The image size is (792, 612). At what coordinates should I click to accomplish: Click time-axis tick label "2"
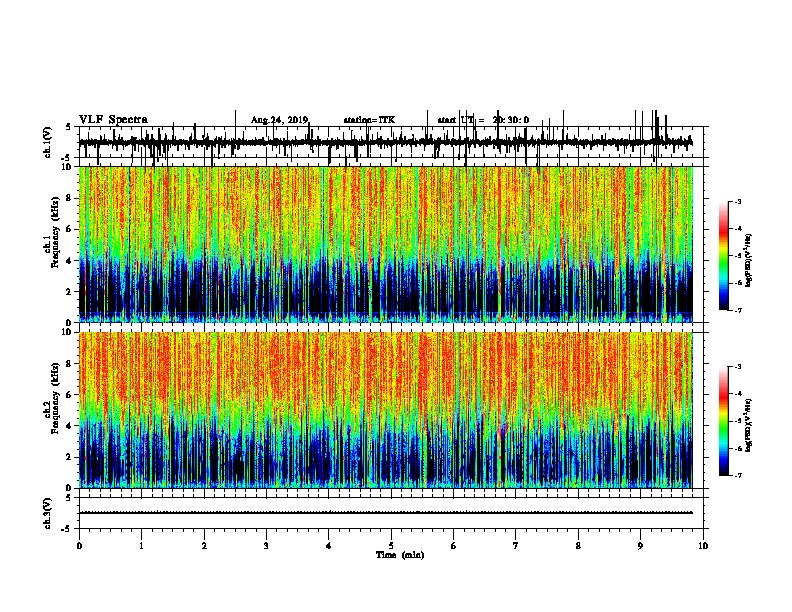click(x=204, y=546)
